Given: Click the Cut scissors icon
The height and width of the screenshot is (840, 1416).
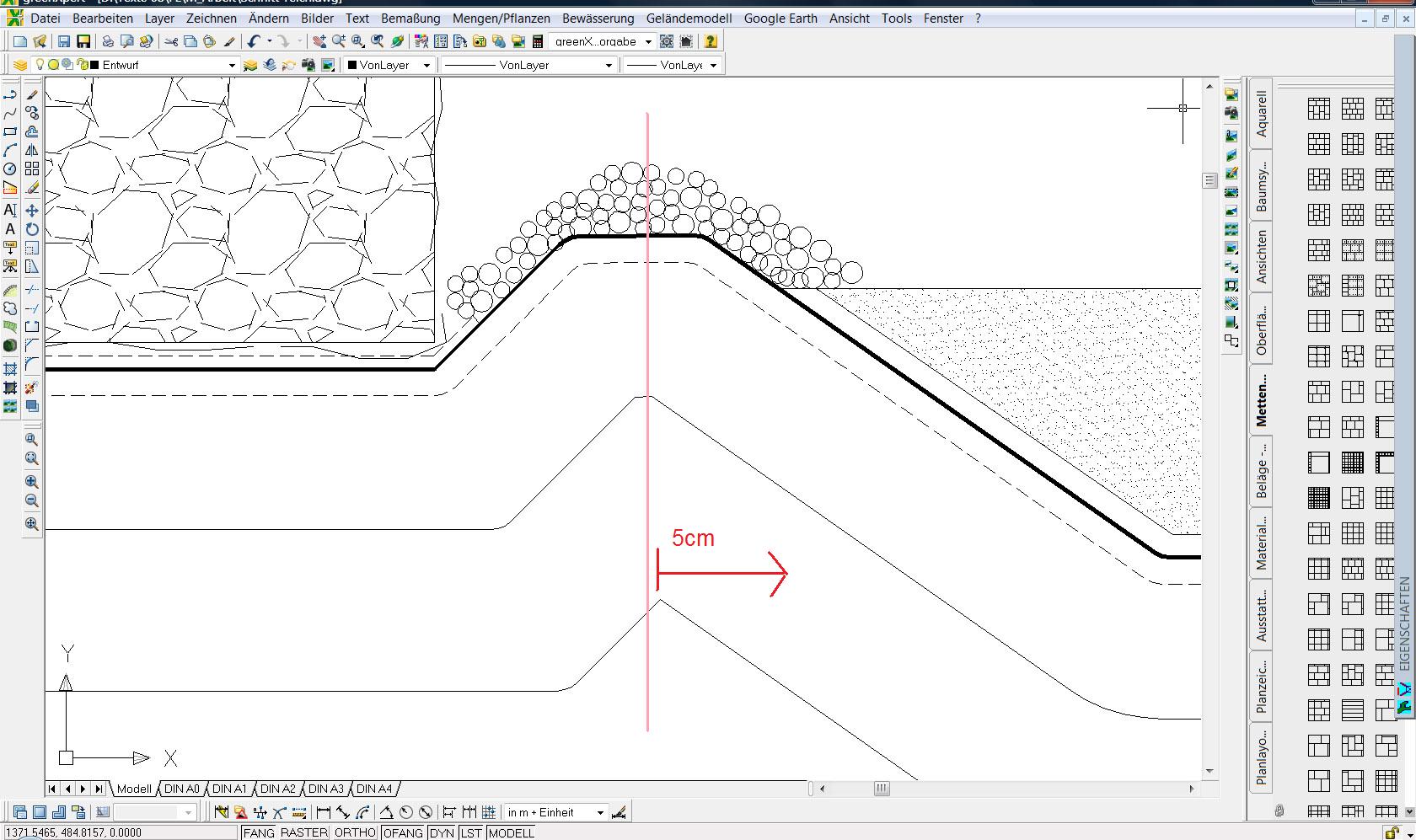Looking at the screenshot, I should point(171,41).
